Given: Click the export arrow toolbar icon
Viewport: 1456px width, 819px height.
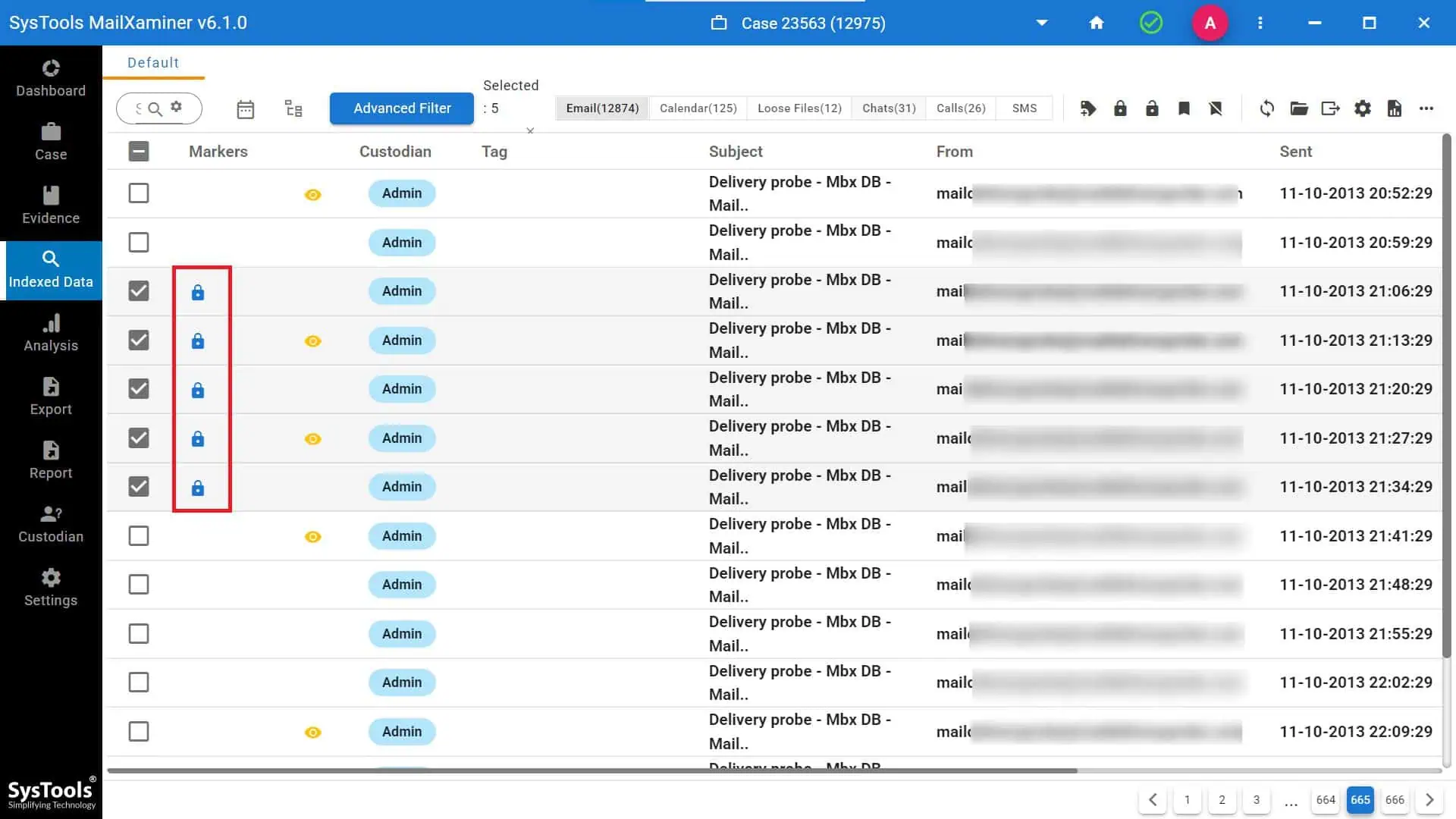Looking at the screenshot, I should pos(1330,108).
